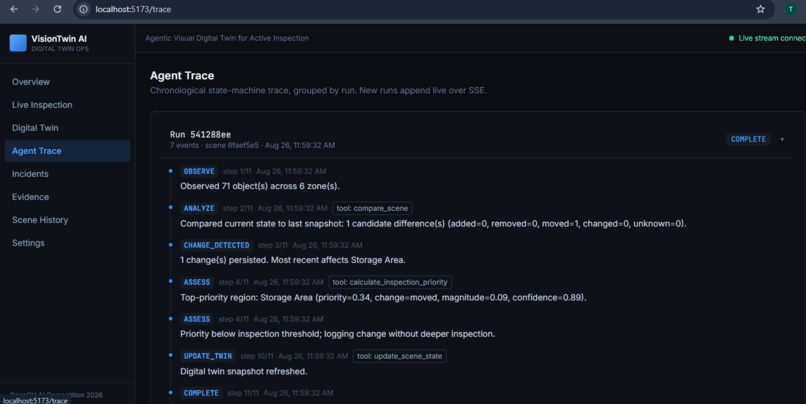
Task: Click the browser back arrow
Action: click(14, 9)
